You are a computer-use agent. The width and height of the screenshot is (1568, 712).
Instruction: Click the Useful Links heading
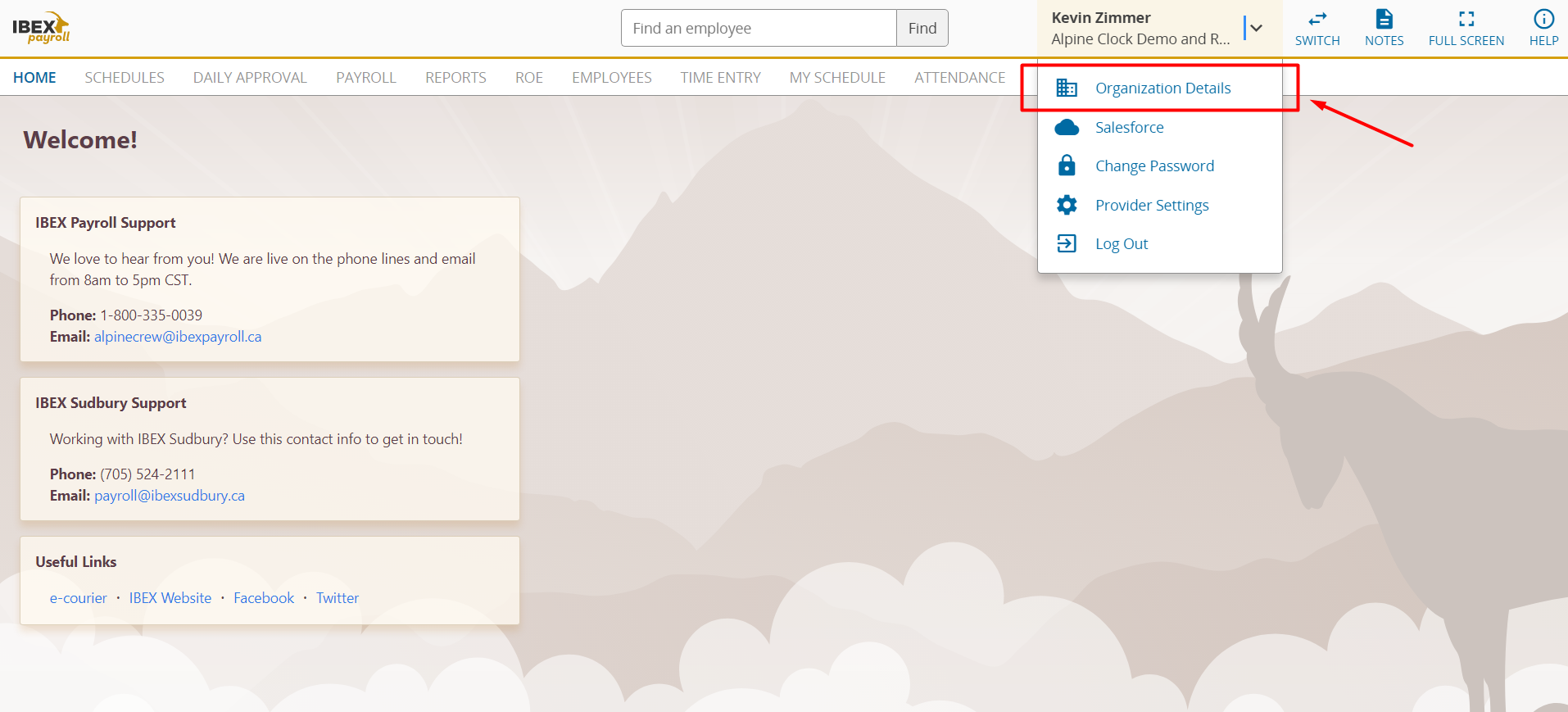click(x=76, y=562)
